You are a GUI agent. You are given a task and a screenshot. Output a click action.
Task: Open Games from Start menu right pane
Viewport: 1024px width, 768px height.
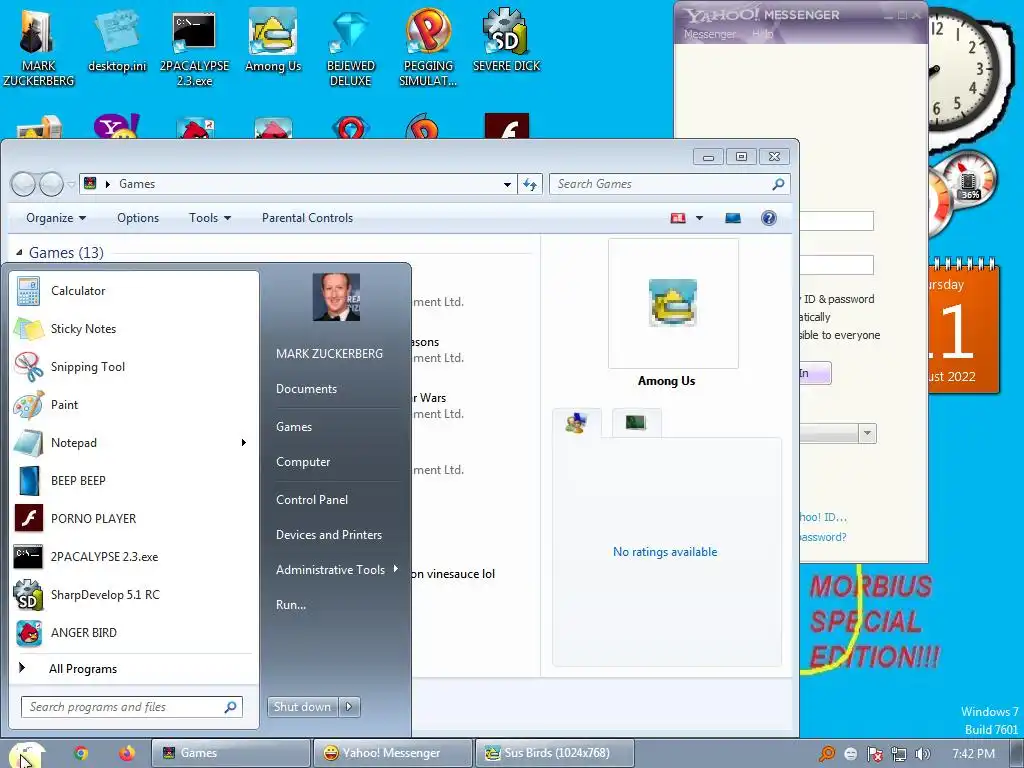294,427
